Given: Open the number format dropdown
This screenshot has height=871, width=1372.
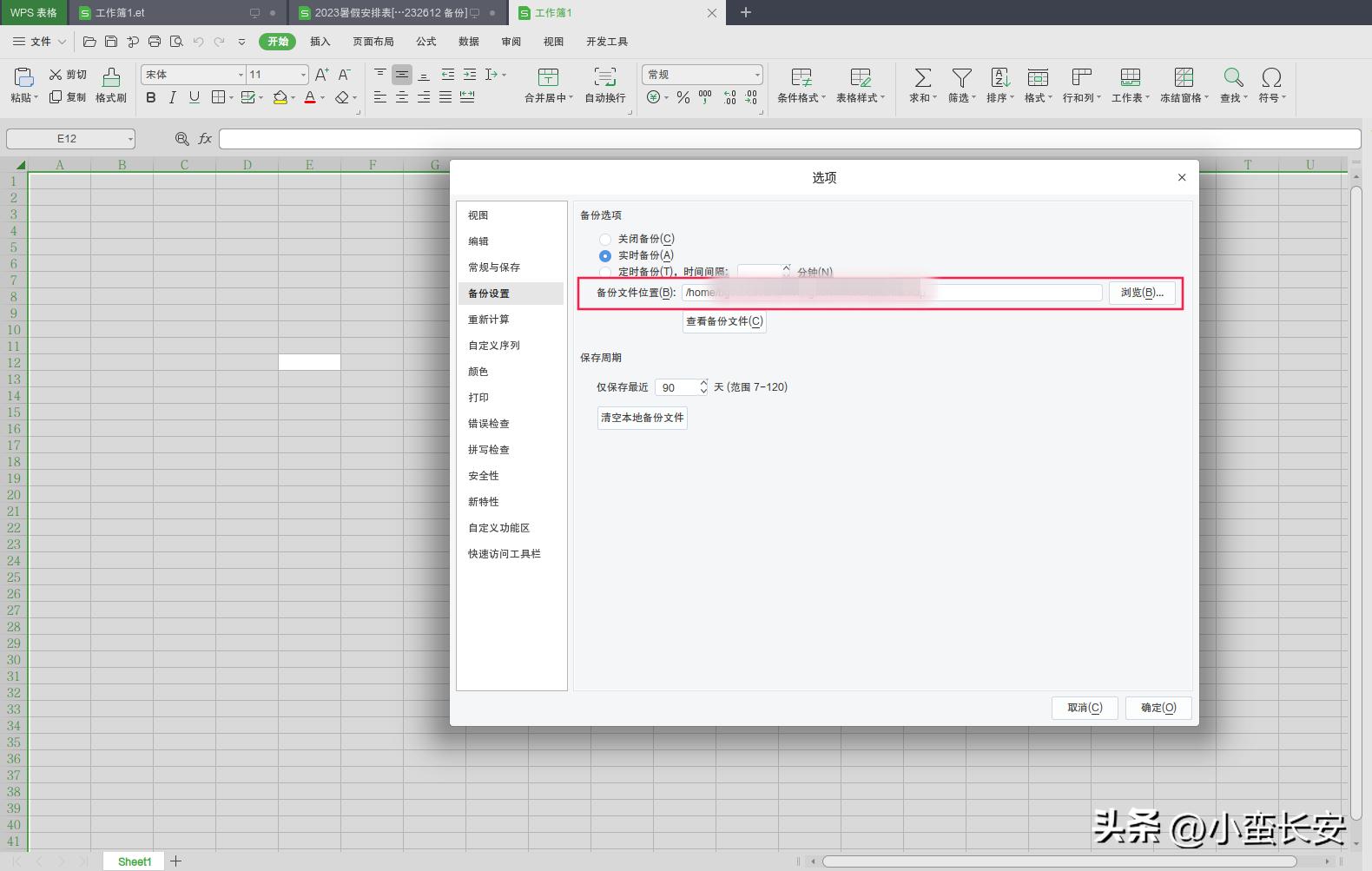Looking at the screenshot, I should pyautogui.click(x=756, y=75).
